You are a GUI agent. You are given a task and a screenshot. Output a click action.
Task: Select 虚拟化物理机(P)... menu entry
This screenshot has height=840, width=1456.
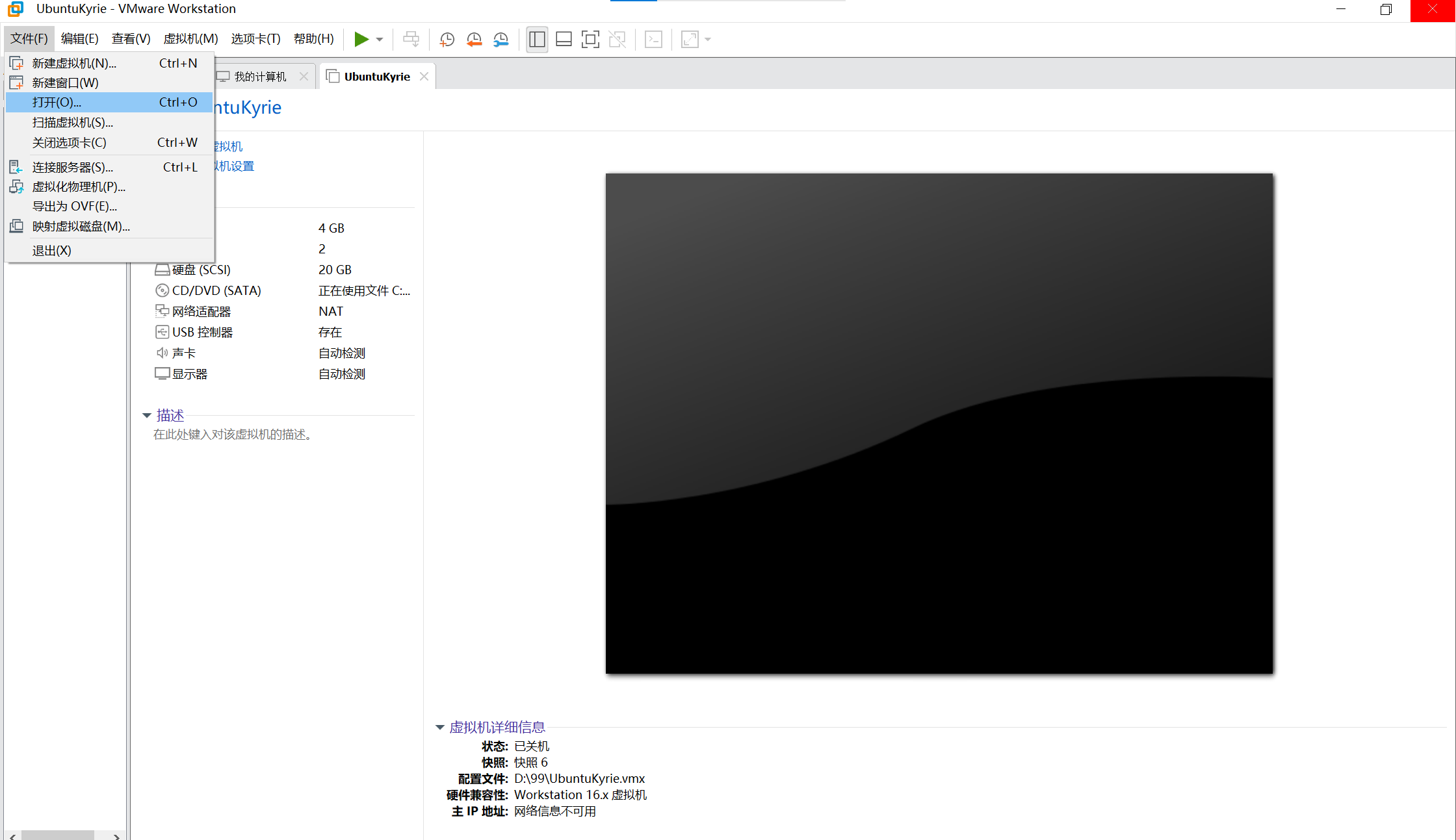click(x=109, y=186)
